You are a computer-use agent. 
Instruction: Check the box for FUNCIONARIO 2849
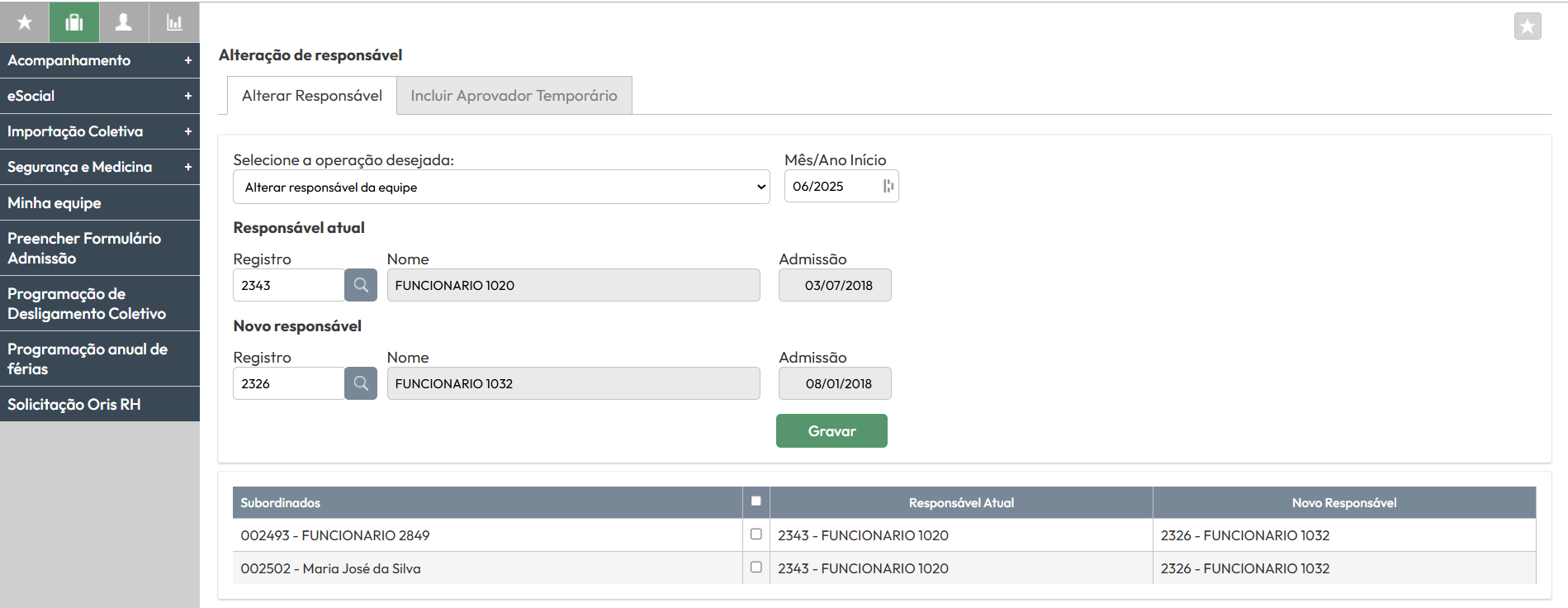click(756, 534)
